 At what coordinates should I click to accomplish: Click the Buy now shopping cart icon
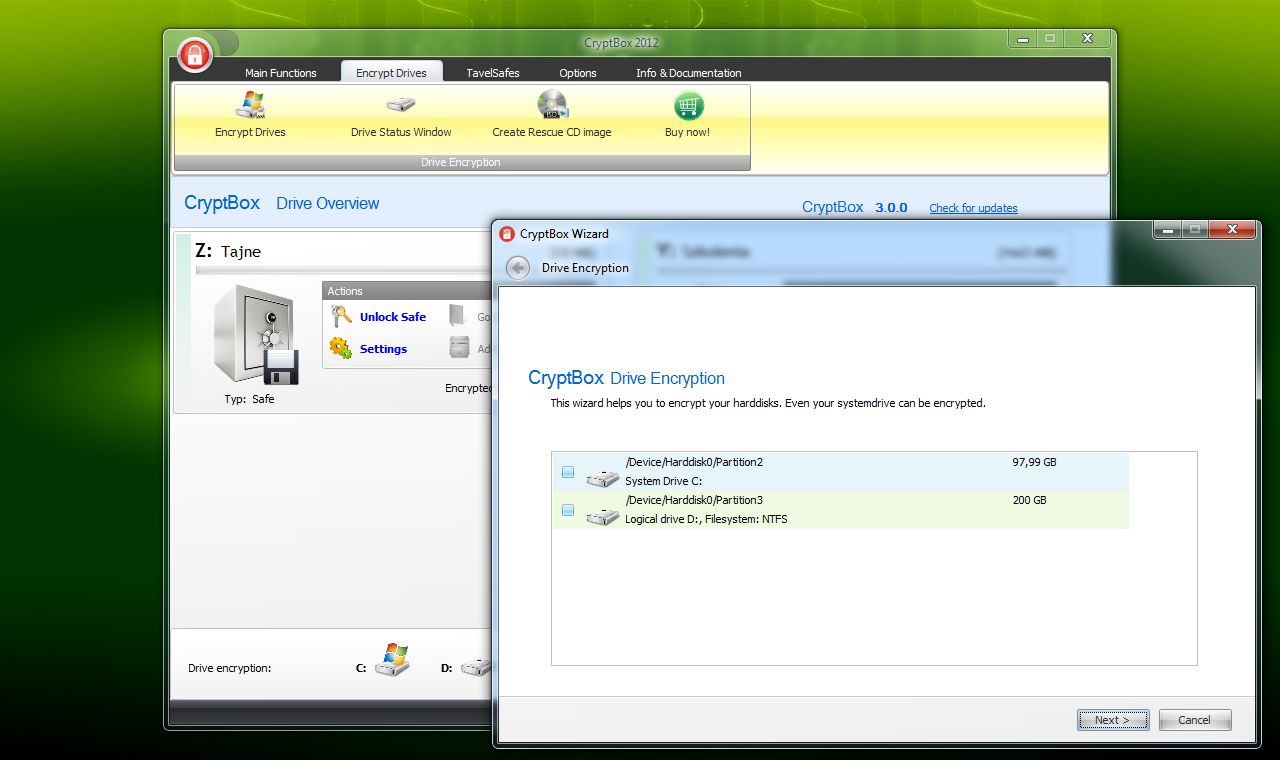[x=688, y=105]
